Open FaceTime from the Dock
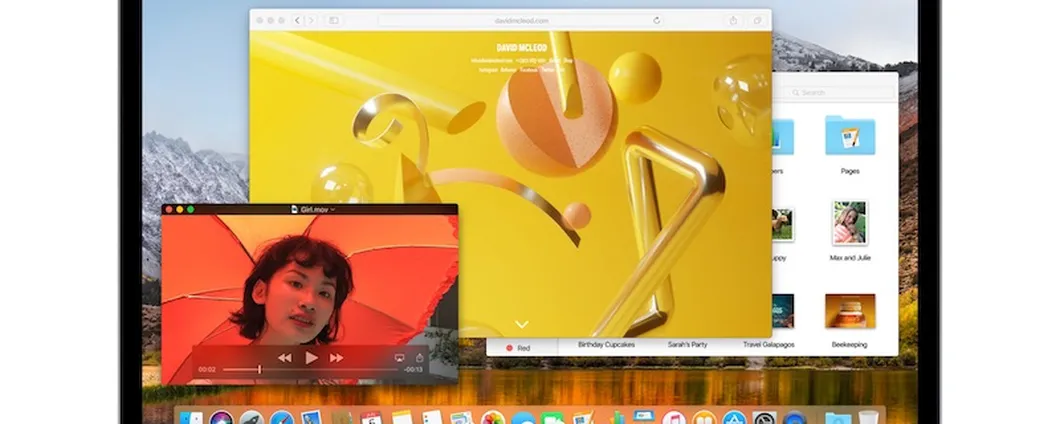 pos(552,419)
